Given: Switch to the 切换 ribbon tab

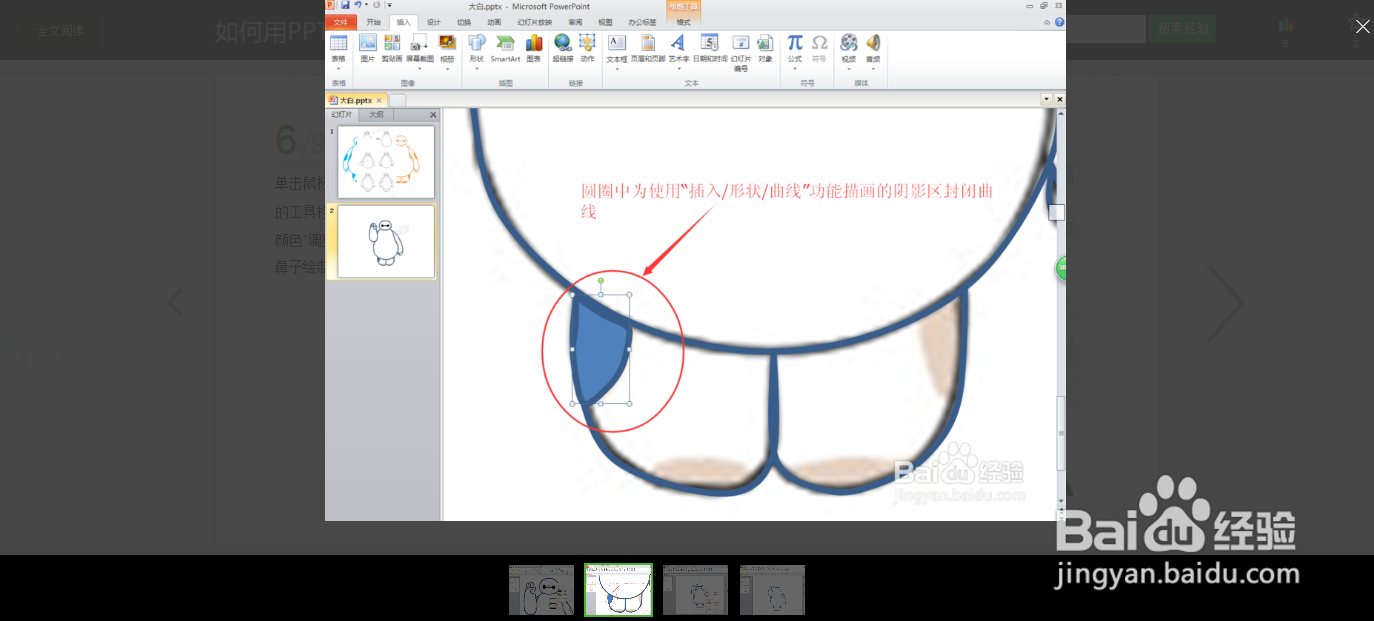Looking at the screenshot, I should [464, 22].
